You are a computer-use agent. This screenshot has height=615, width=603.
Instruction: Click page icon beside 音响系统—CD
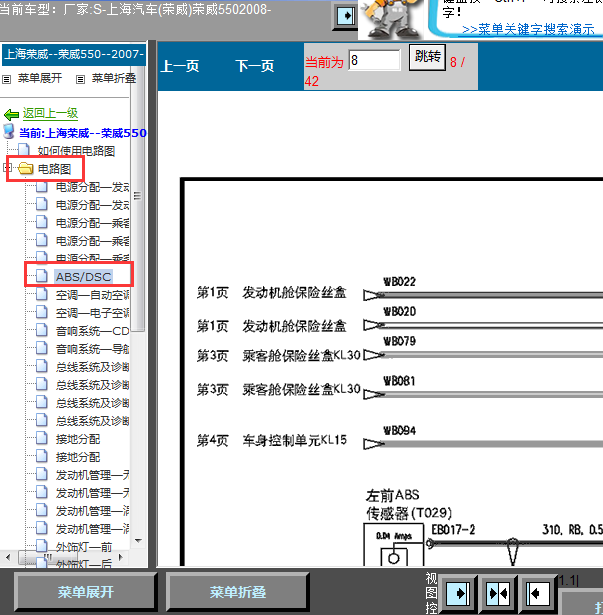[x=42, y=330]
